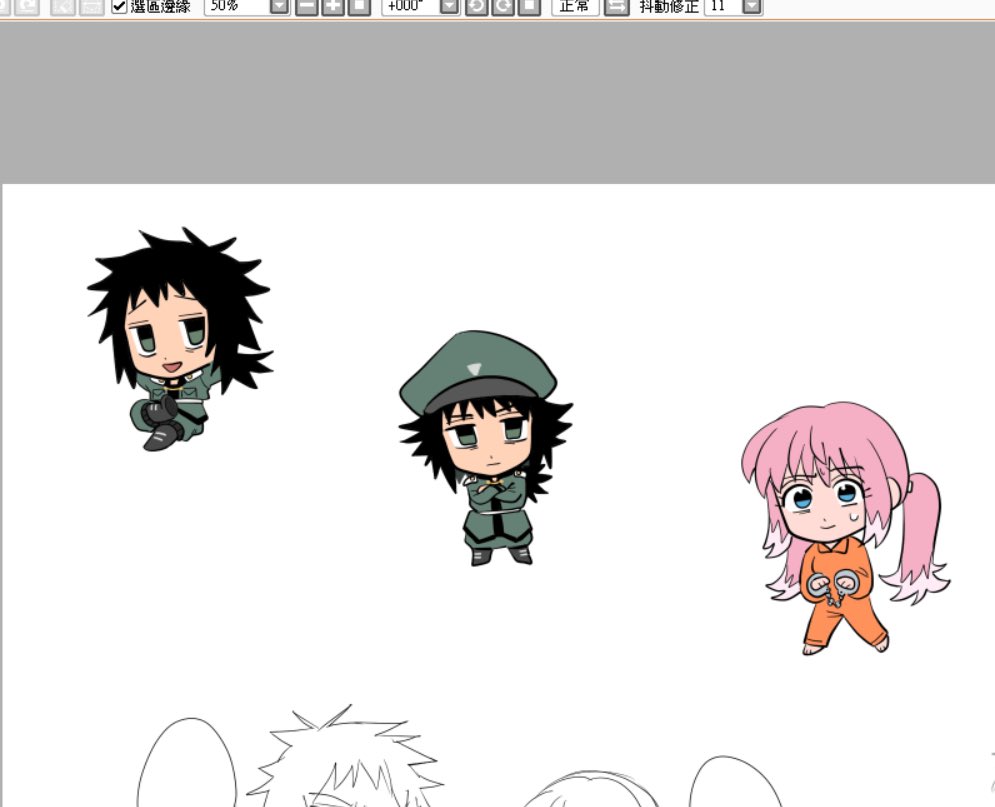Screen dimensions: 995x807
Task: Reset the canvas rotation
Action: click(530, 6)
